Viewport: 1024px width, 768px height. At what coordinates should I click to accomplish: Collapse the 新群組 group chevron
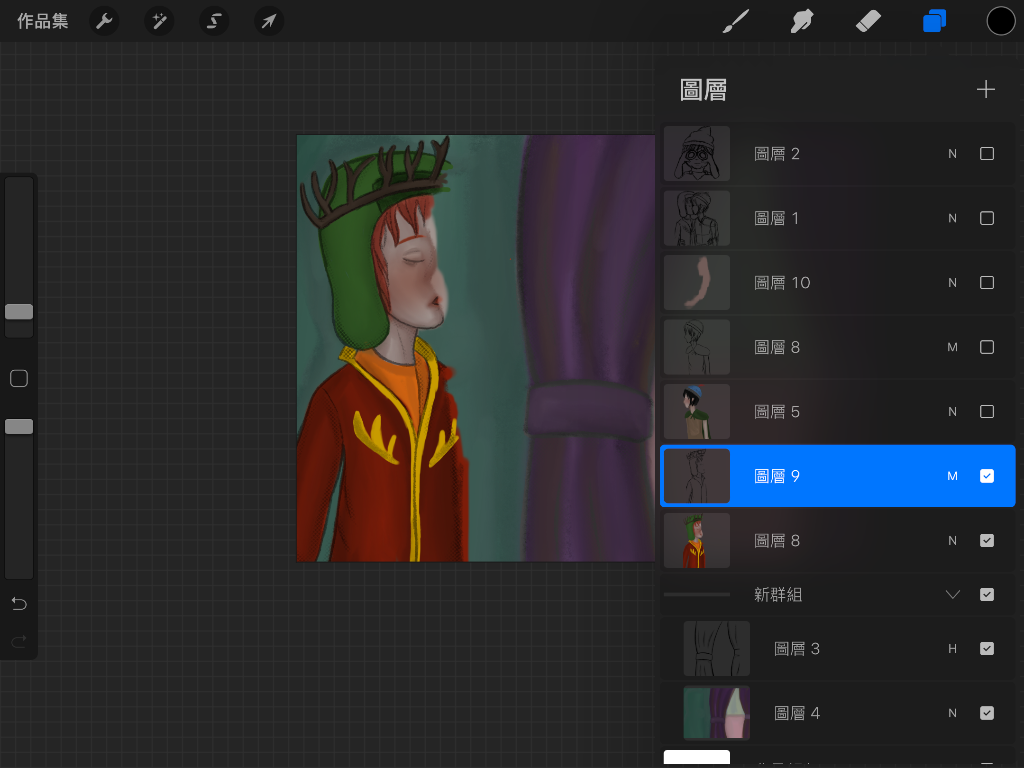coord(953,594)
